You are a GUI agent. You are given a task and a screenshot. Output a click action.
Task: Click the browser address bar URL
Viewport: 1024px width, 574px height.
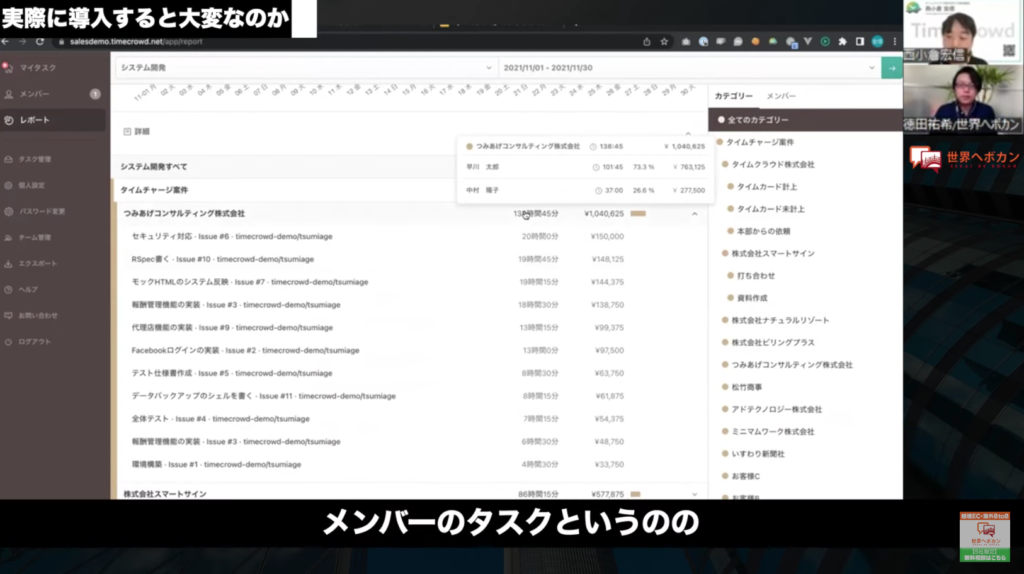pyautogui.click(x=136, y=42)
